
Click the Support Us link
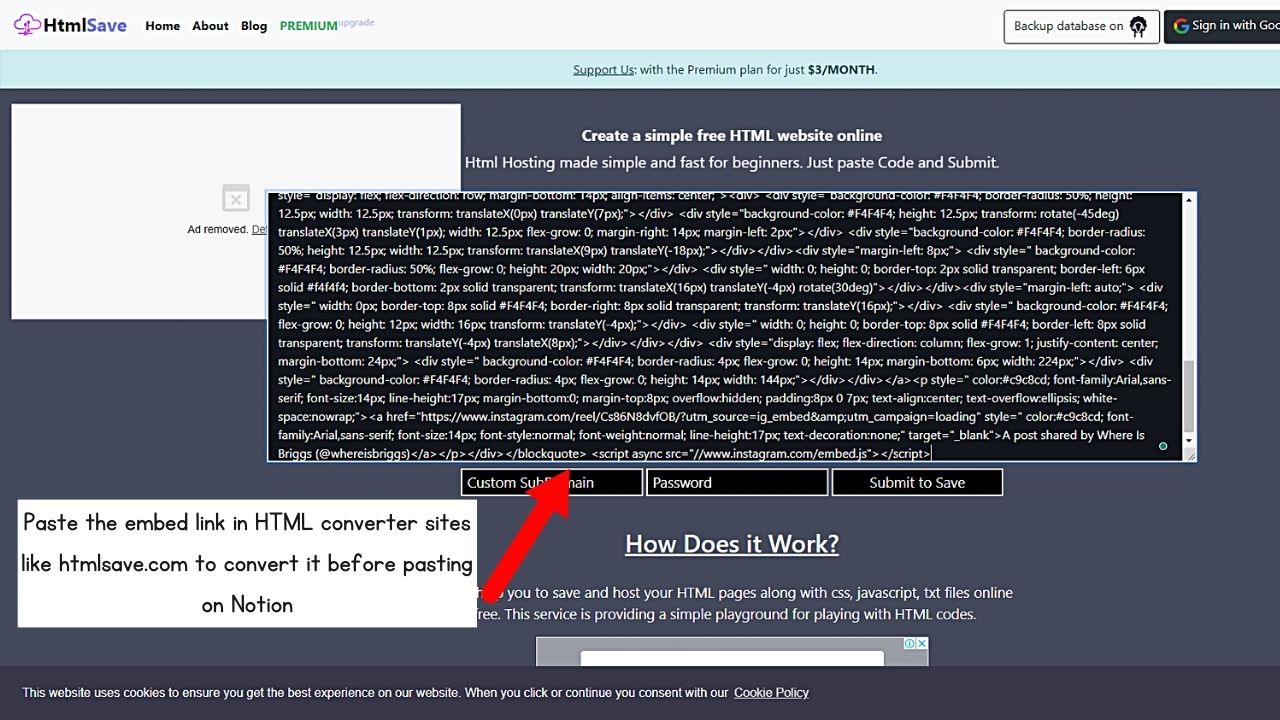[603, 70]
